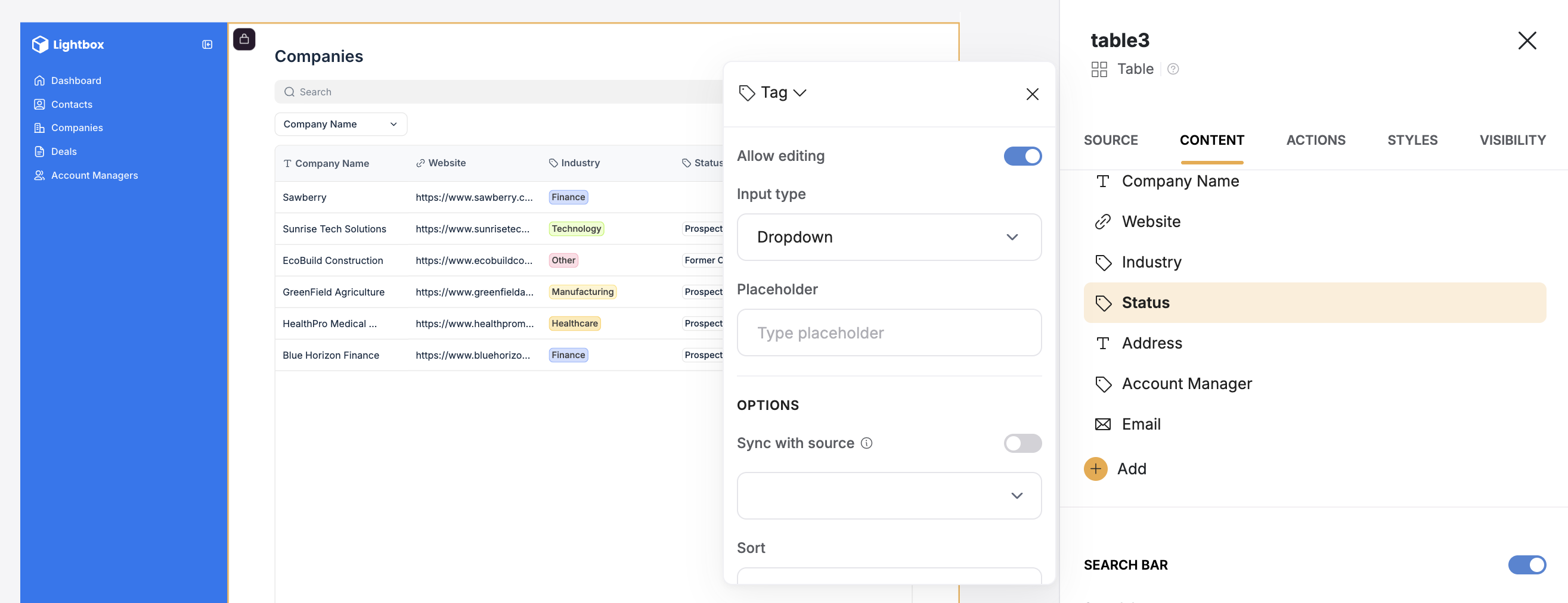The width and height of the screenshot is (1568, 603).
Task: Click the Sawberry company name cell
Action: [x=304, y=197]
